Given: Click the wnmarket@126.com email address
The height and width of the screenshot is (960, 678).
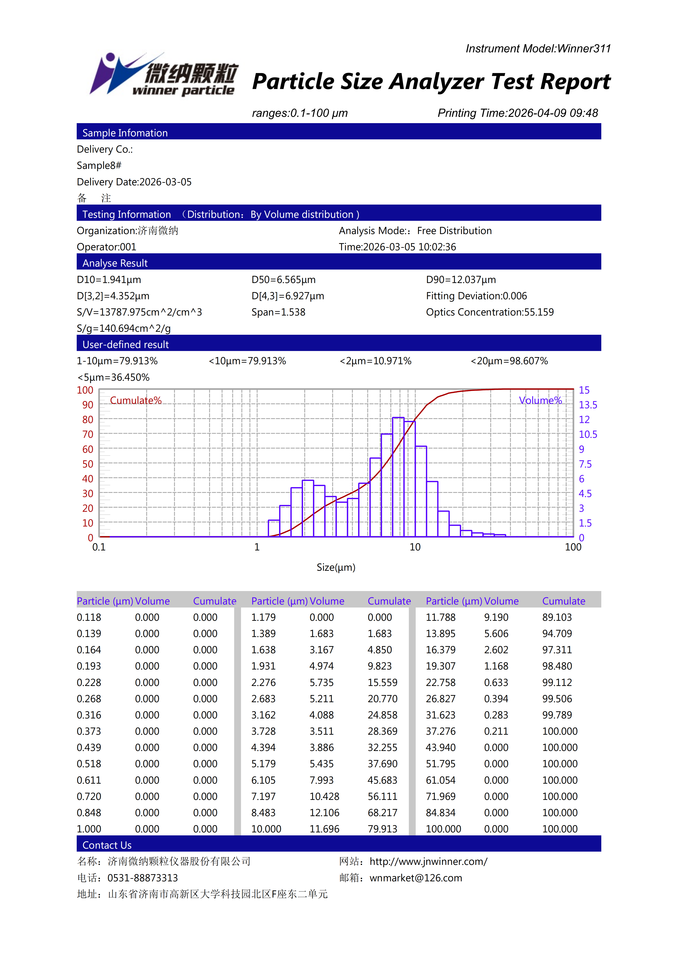Looking at the screenshot, I should pos(416,878).
